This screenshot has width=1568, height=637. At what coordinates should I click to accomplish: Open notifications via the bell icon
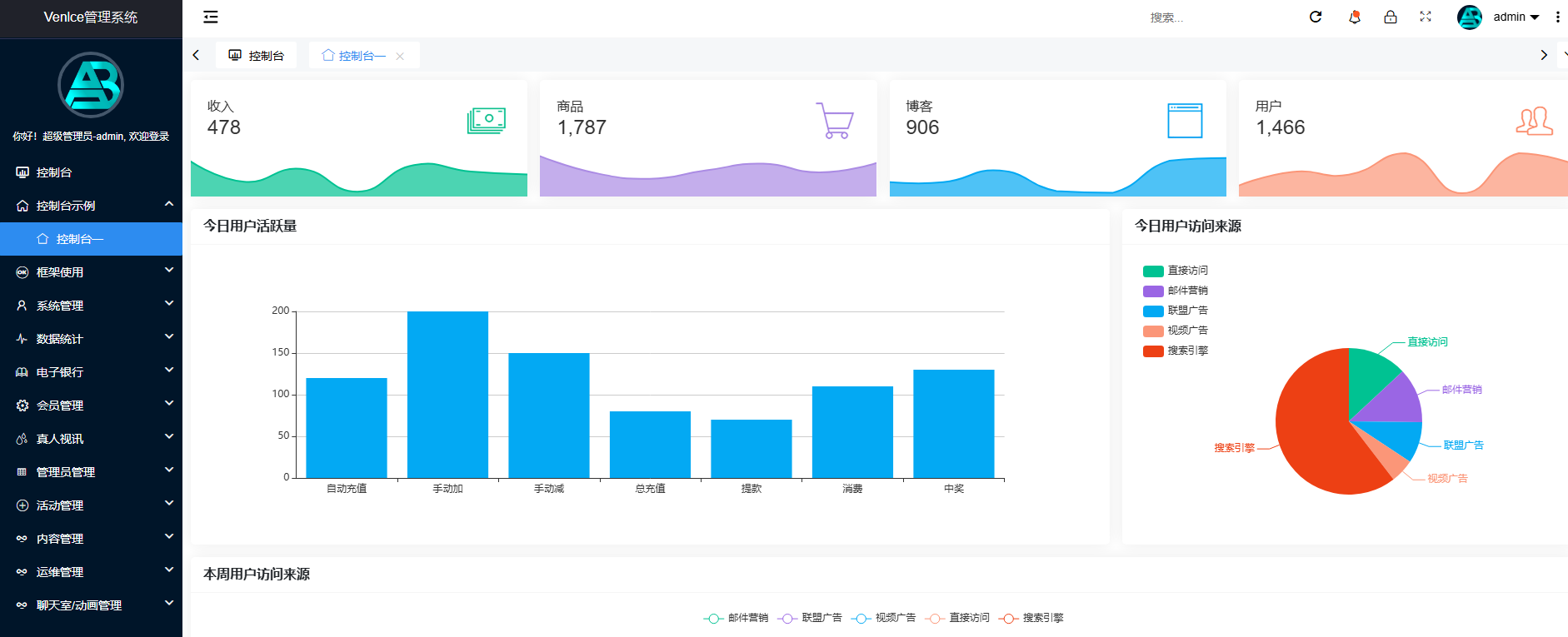coord(1355,17)
